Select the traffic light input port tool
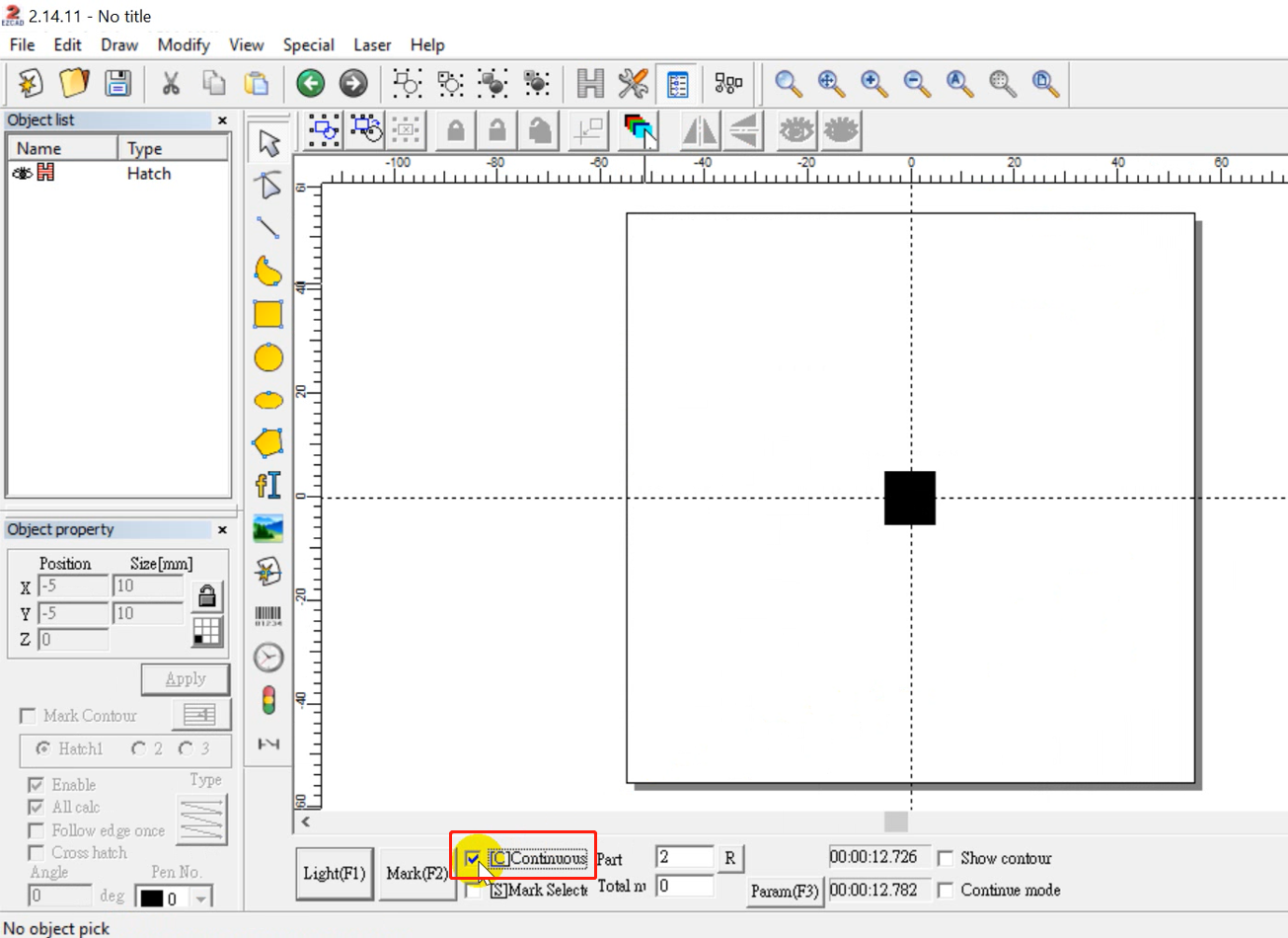This screenshot has height=938, width=1288. pyautogui.click(x=268, y=700)
